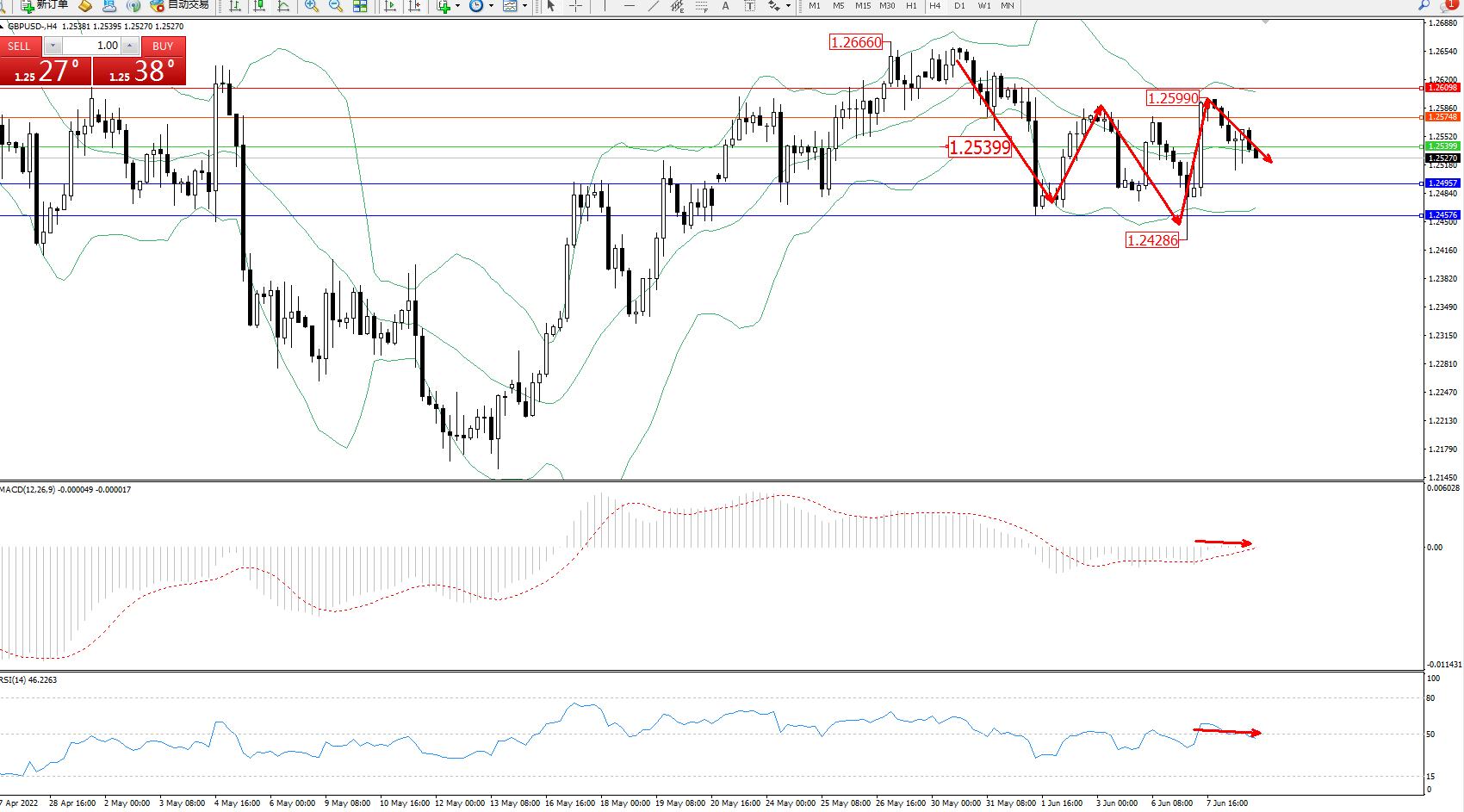The width and height of the screenshot is (1464, 812).
Task: Click the red SELL button
Action: coord(19,46)
